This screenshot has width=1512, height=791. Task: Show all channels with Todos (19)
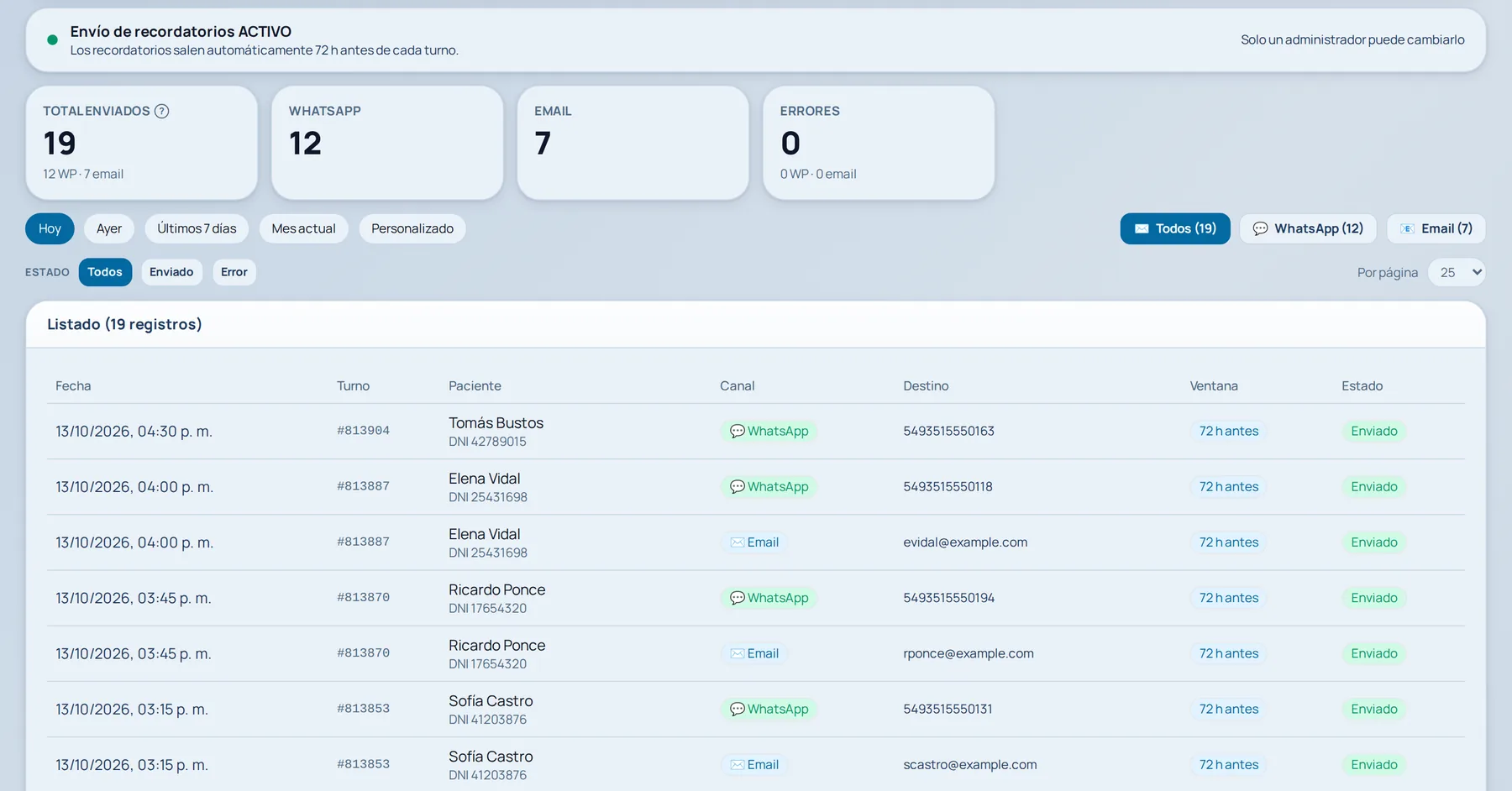pyautogui.click(x=1175, y=228)
